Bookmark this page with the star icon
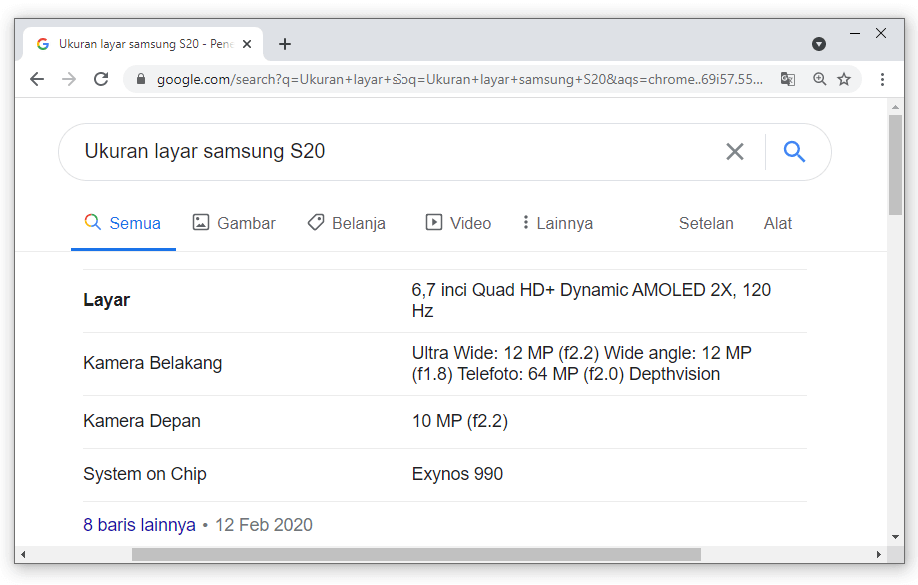Image resolution: width=918 pixels, height=585 pixels. tap(844, 79)
